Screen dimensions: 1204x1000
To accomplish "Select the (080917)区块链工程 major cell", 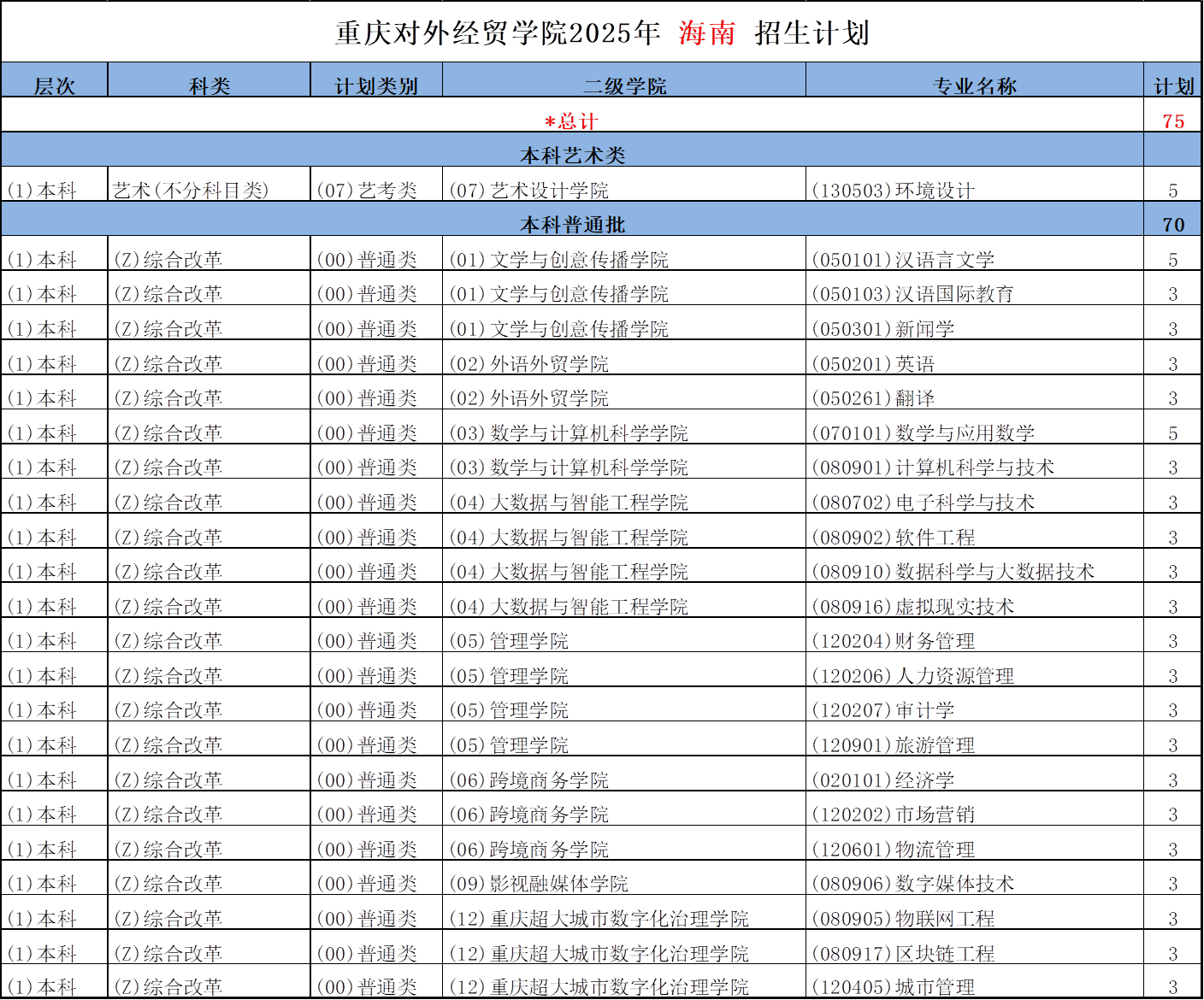I will pyautogui.click(x=902, y=953).
